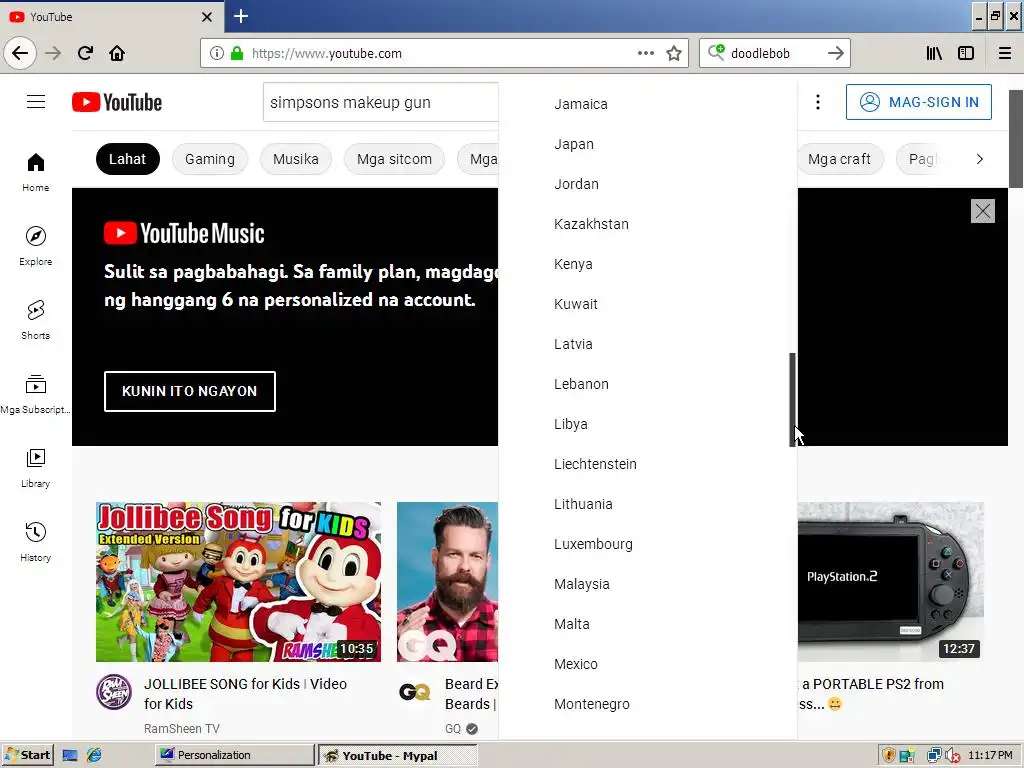Viewport: 1024px width, 768px height.
Task: Choose Luxembourg from the location list
Action: click(x=648, y=544)
